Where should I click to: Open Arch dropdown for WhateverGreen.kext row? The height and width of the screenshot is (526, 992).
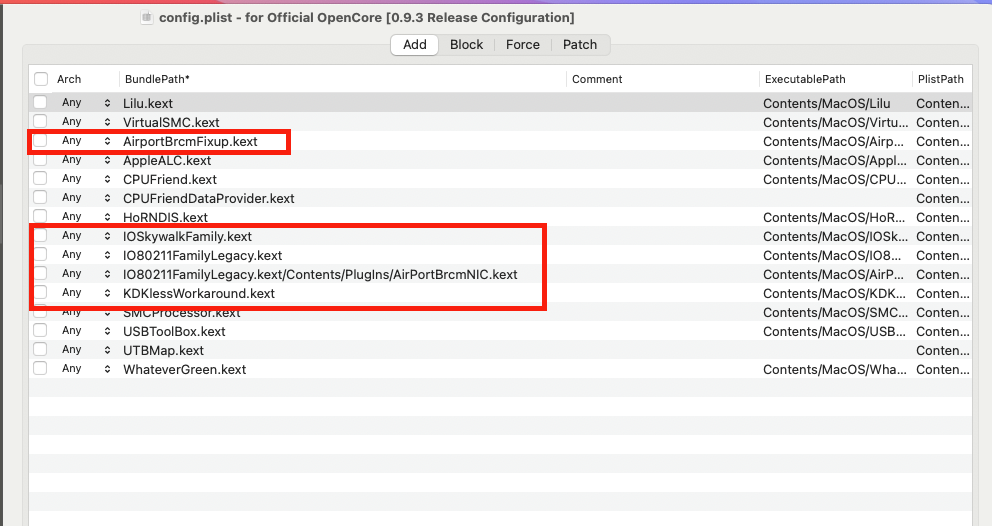pos(86,368)
